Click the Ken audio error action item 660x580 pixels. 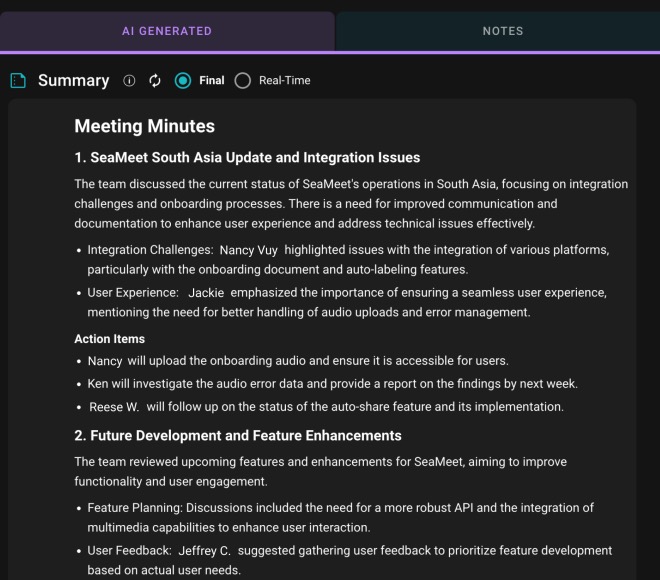coord(332,384)
